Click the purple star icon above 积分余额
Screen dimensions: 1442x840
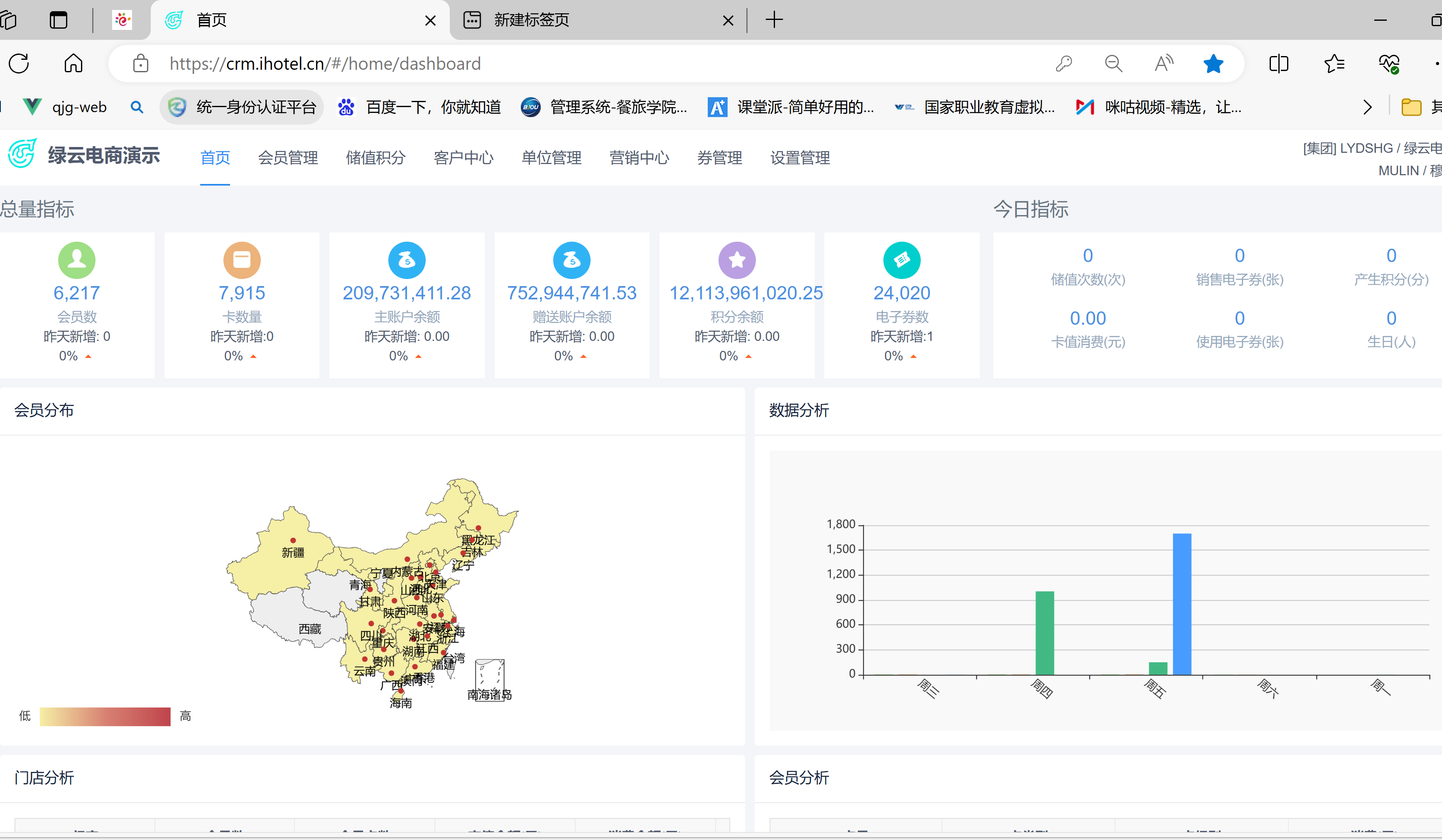coord(737,260)
